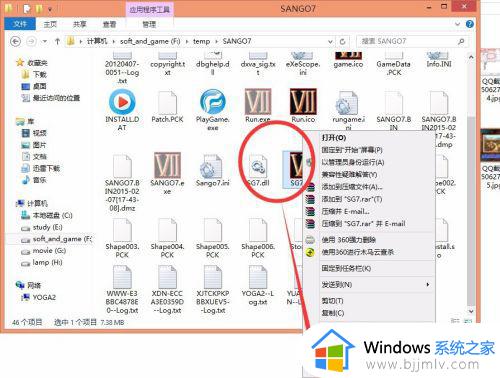Viewport: 500px width, 378px height.
Task: Select the Shape004.PCK file
Action: coord(167,230)
